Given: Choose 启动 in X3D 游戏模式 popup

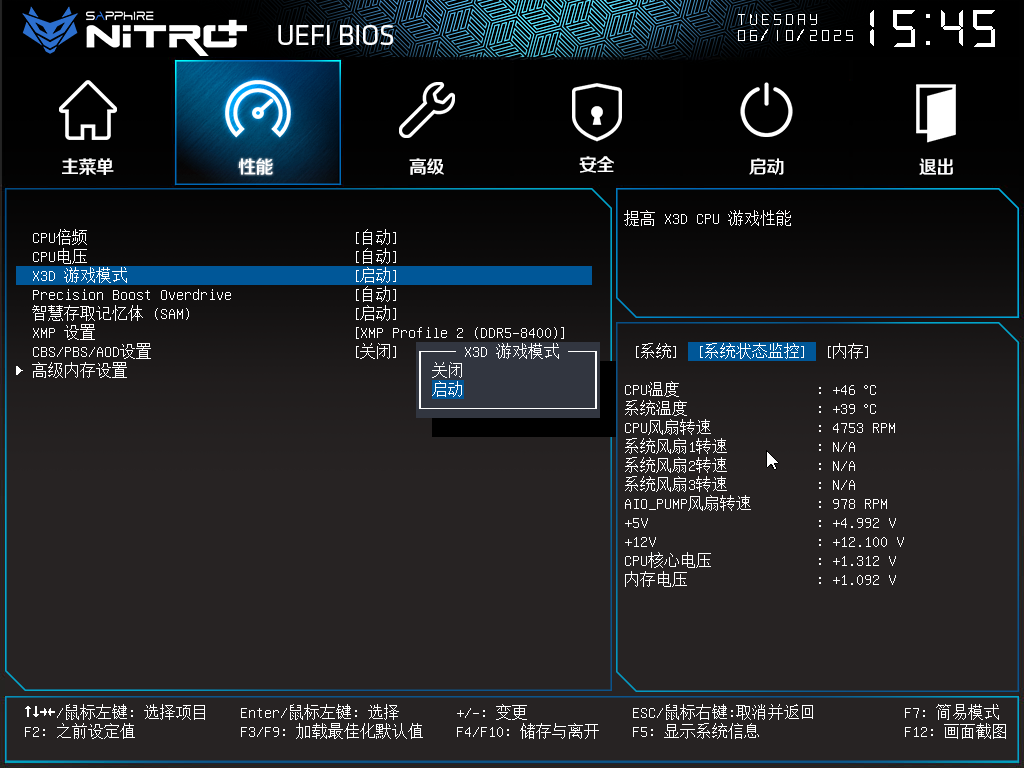Looking at the screenshot, I should click(447, 390).
